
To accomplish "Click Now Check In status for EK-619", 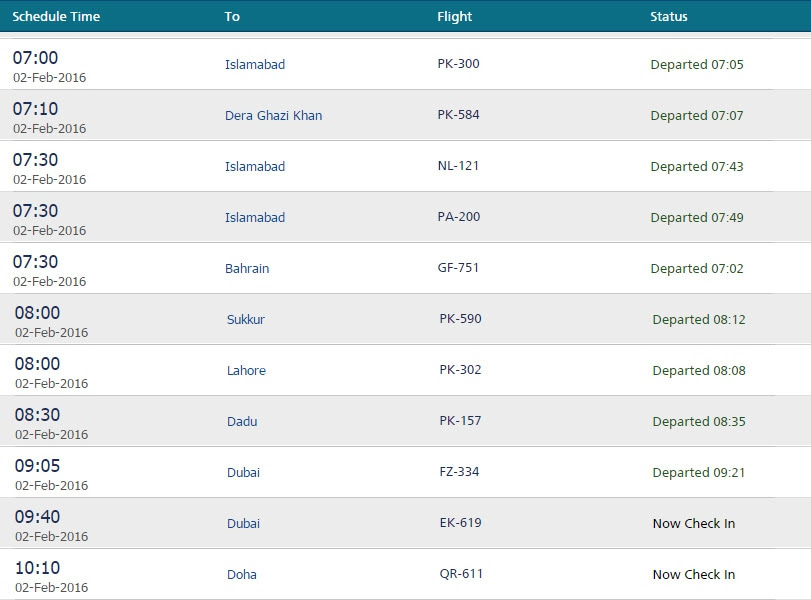I will point(693,523).
